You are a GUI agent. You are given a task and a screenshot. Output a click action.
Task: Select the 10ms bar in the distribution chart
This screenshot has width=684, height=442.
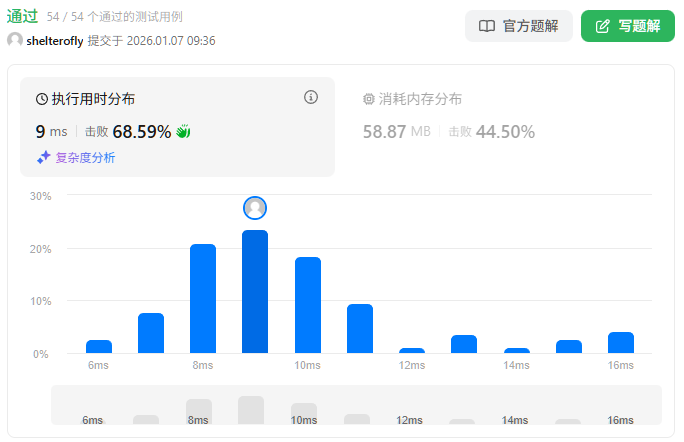308,305
